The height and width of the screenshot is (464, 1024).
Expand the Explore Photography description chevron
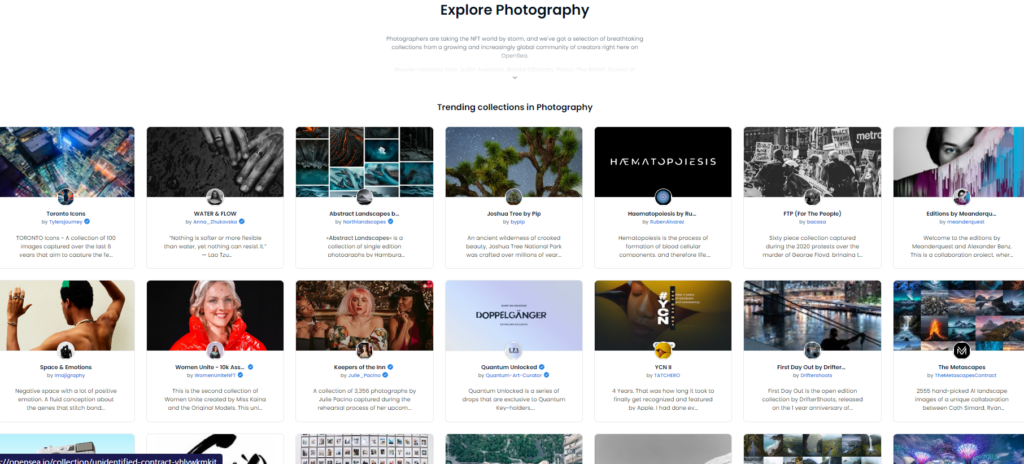coord(515,78)
